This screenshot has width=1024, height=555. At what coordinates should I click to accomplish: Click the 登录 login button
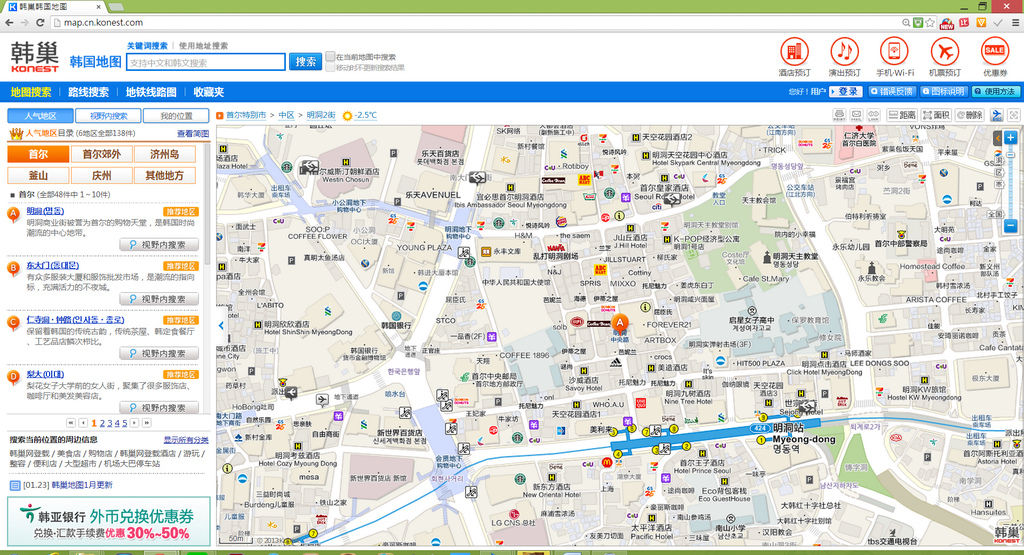[x=846, y=92]
